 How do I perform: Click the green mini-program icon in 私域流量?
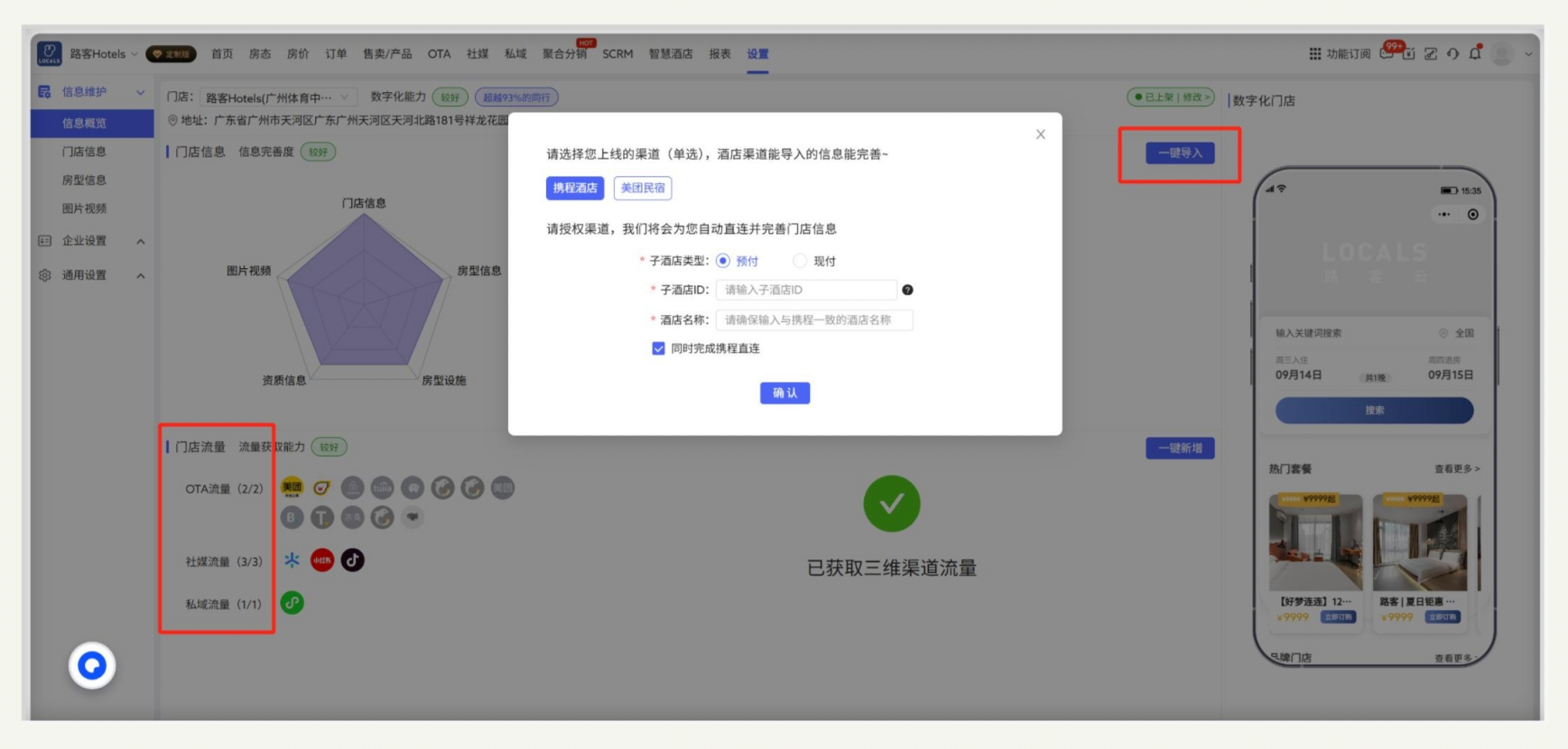(x=292, y=603)
